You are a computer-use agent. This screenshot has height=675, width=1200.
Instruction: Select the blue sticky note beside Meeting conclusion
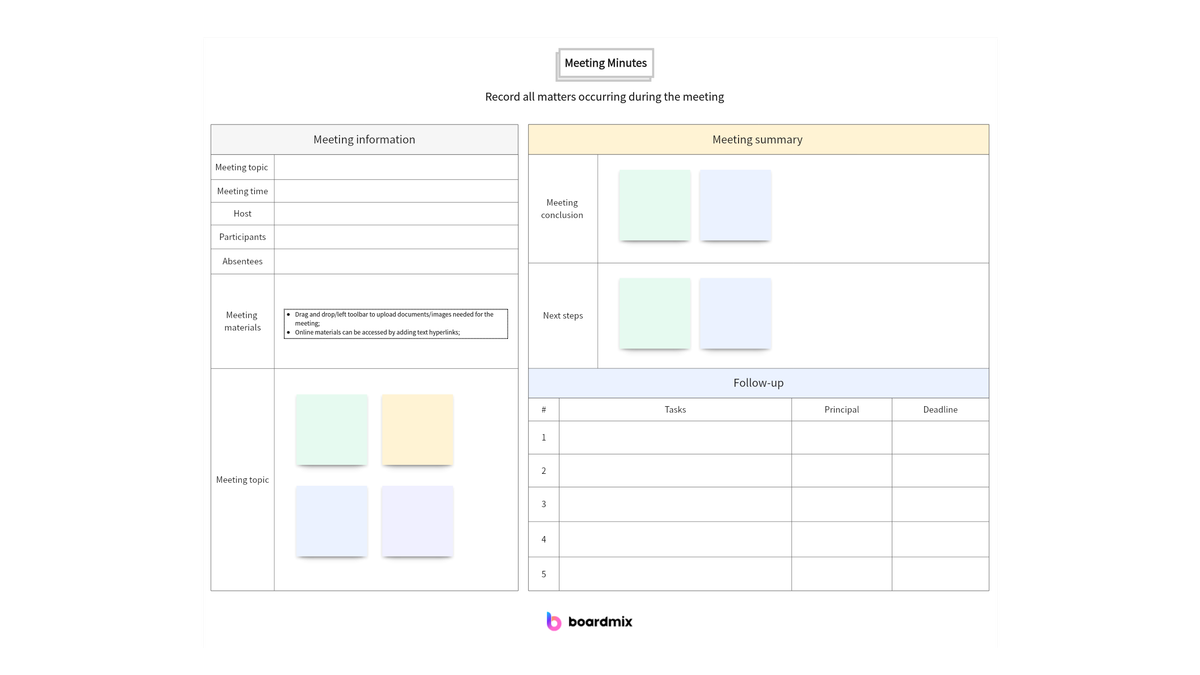click(x=735, y=205)
